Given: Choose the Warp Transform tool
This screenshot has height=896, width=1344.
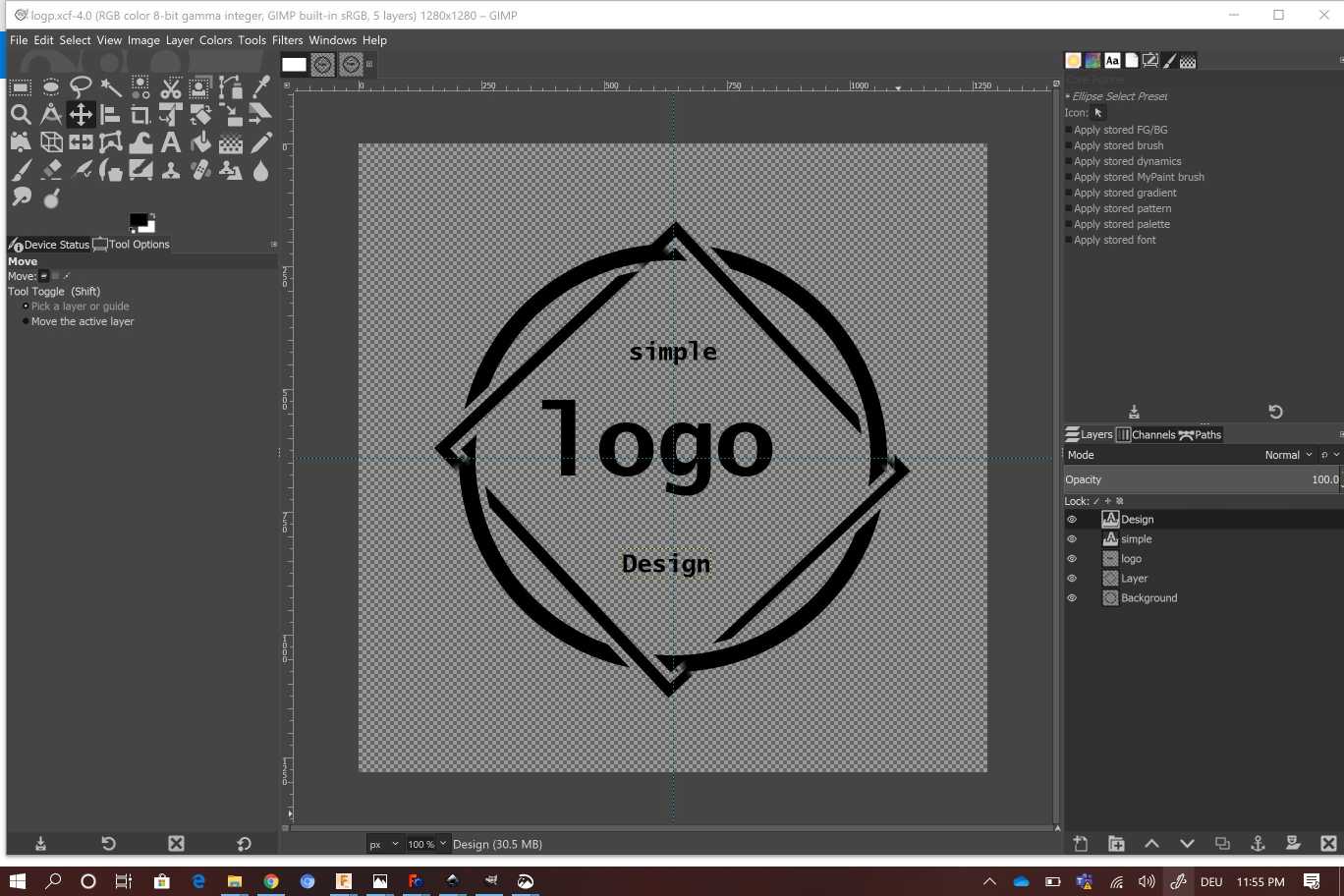Looking at the screenshot, I should pos(140,142).
